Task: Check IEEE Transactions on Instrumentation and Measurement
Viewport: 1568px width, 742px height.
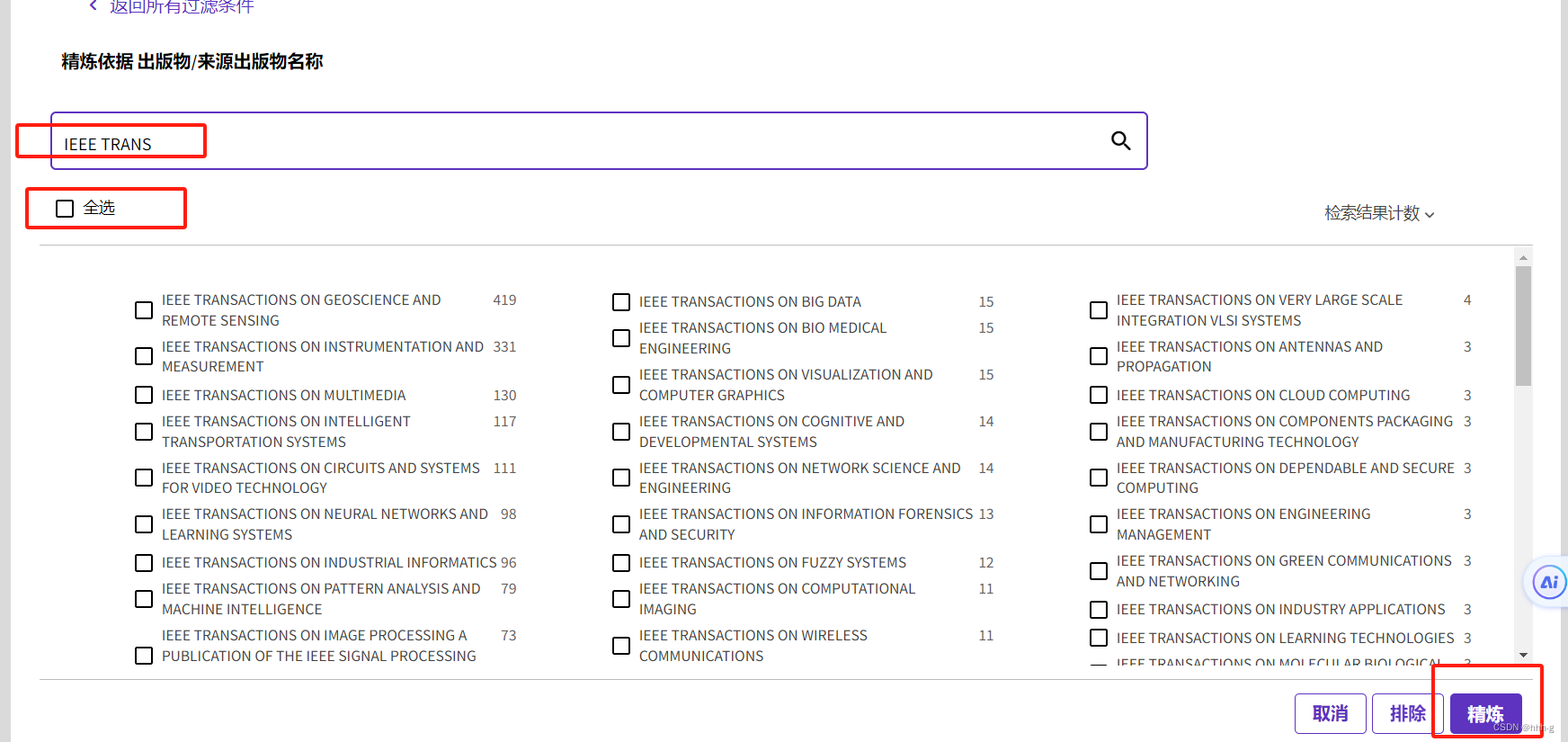Action: pos(144,356)
